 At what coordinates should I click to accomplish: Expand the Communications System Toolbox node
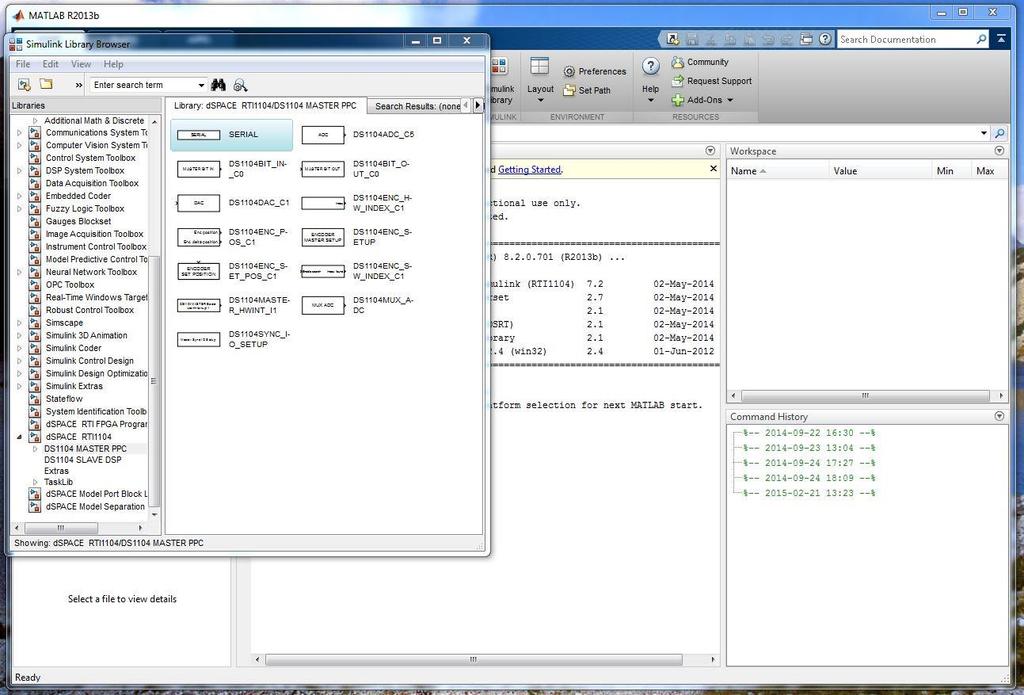pos(20,133)
